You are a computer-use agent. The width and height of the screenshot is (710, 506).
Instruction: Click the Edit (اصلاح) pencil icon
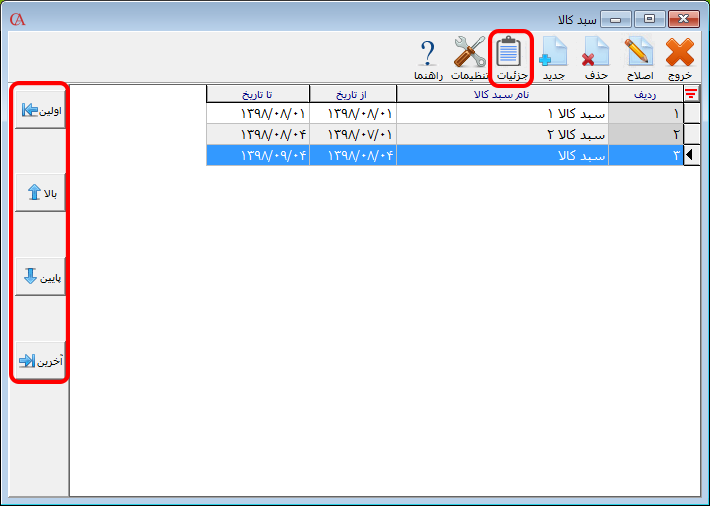[x=638, y=58]
